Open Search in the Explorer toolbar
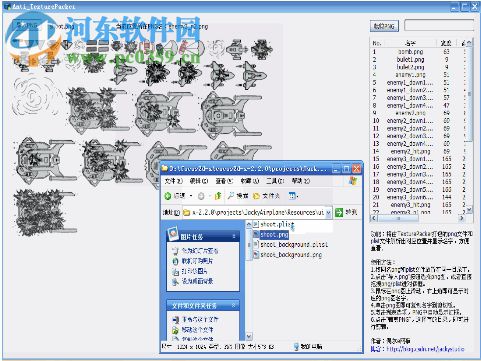Screen dimensions: 481x361 (x=238, y=196)
